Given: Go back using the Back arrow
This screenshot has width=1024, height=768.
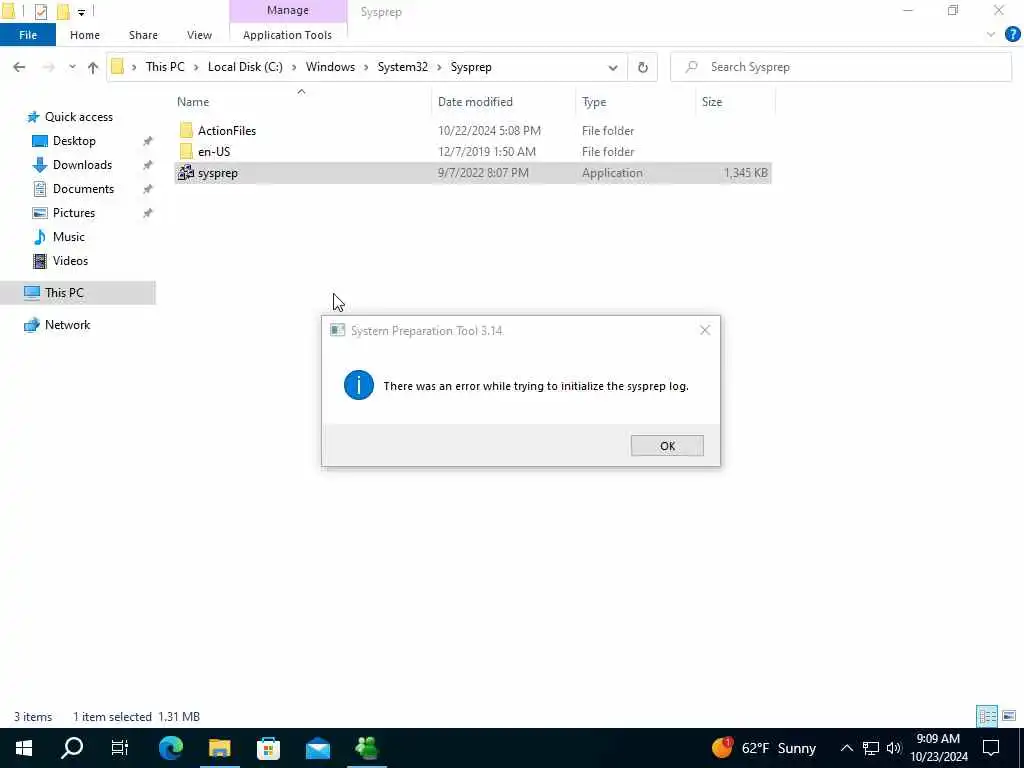Looking at the screenshot, I should (19, 67).
